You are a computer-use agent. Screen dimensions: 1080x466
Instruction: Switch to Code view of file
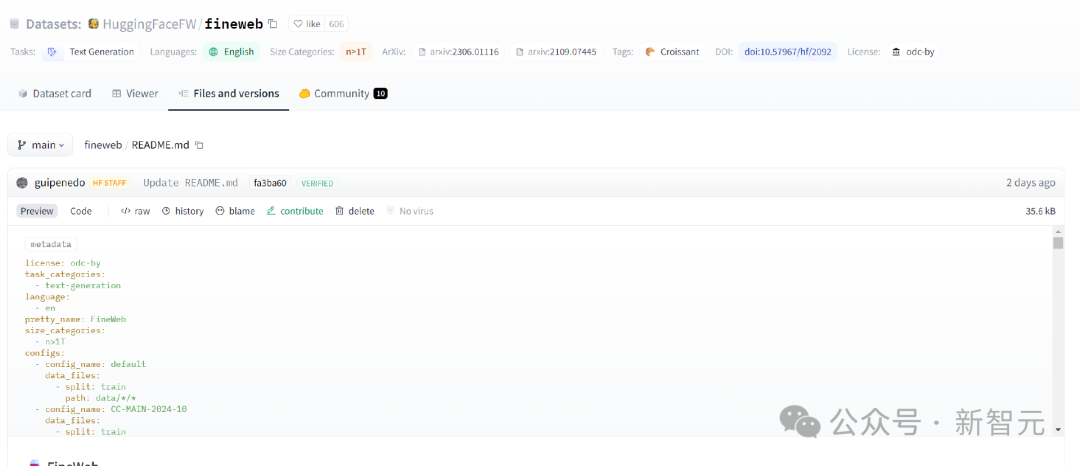point(81,211)
